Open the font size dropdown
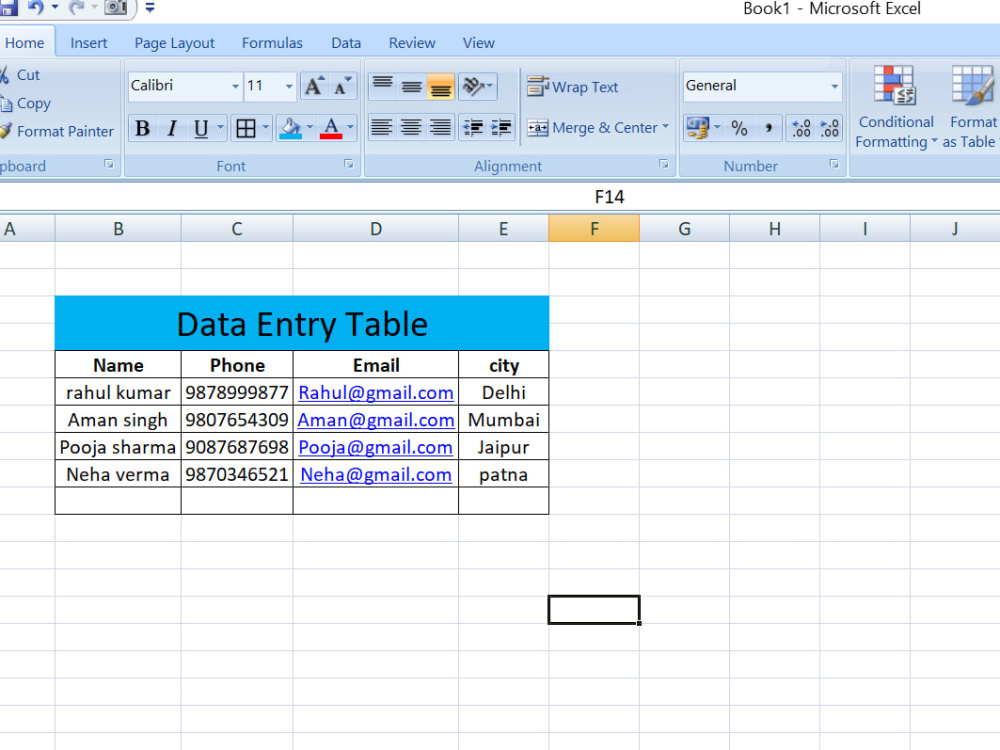 click(x=289, y=86)
